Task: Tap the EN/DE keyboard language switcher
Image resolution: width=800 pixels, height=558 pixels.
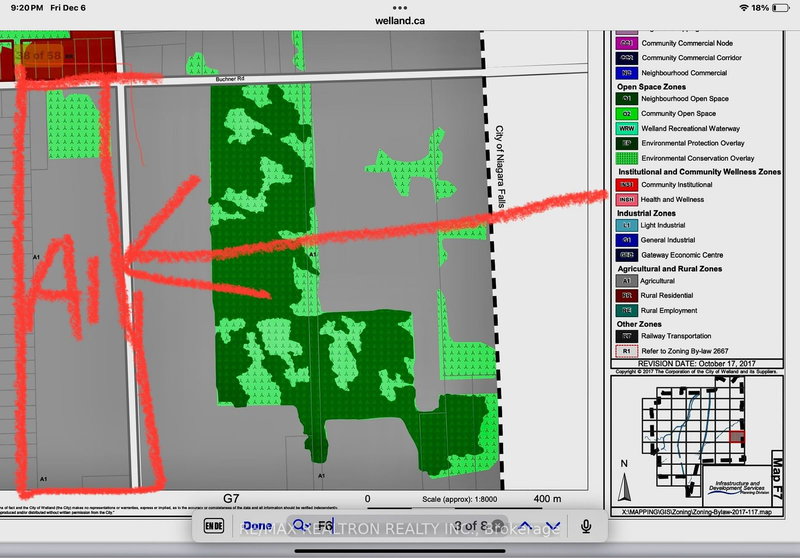Action: (214, 526)
